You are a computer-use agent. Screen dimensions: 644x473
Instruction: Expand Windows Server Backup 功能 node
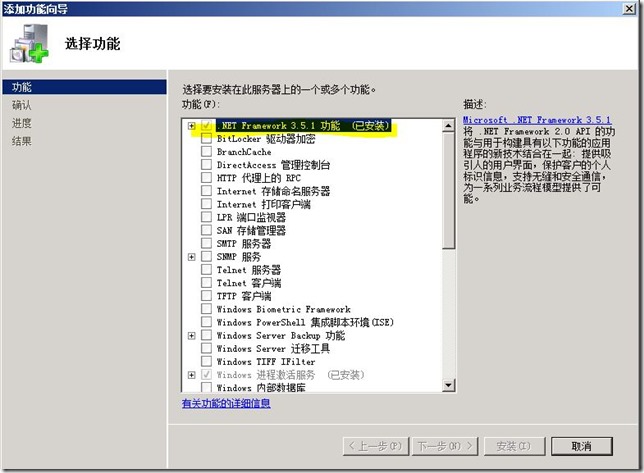coord(191,336)
